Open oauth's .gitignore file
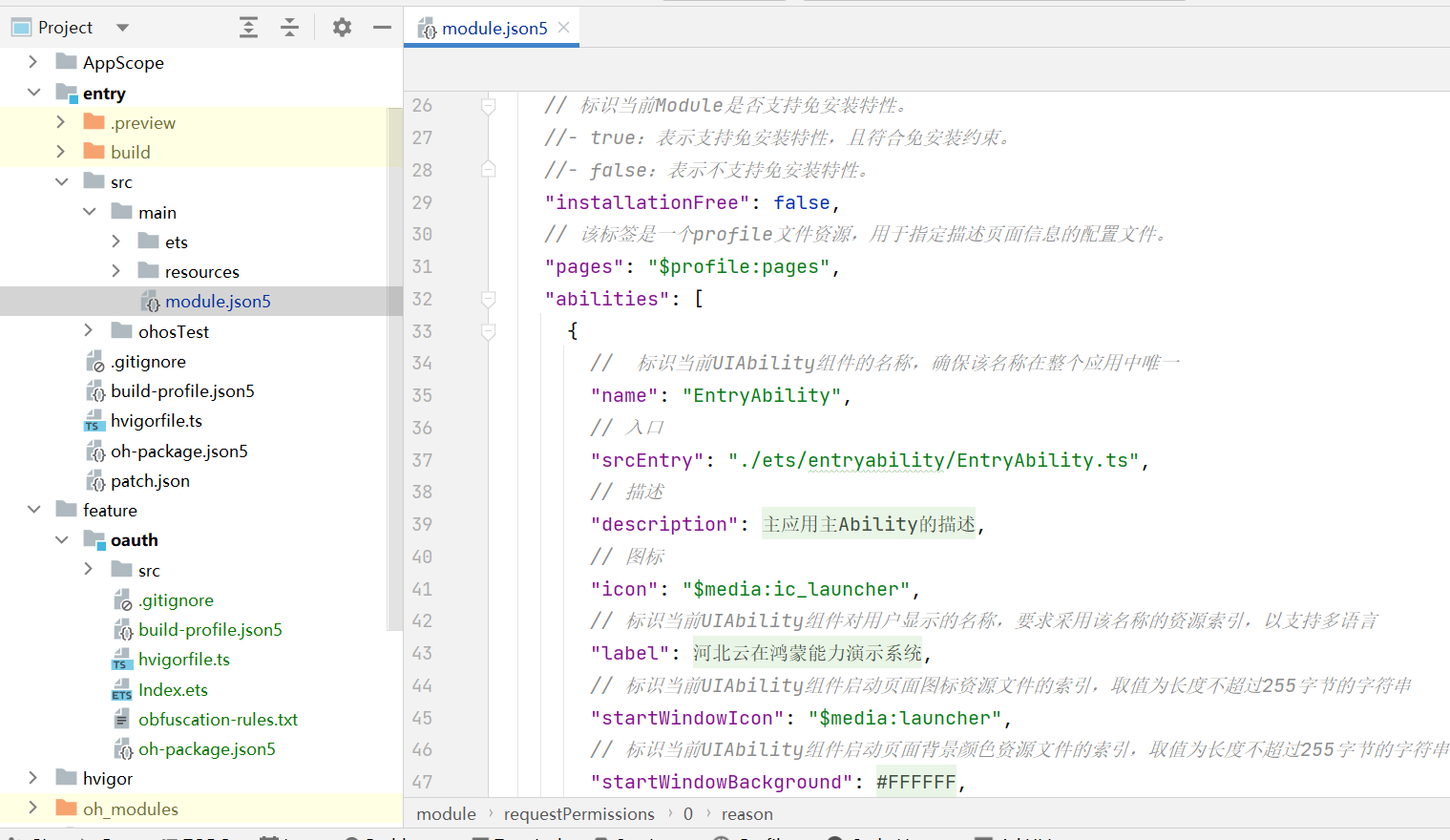This screenshot has height=840, width=1450. (x=176, y=600)
